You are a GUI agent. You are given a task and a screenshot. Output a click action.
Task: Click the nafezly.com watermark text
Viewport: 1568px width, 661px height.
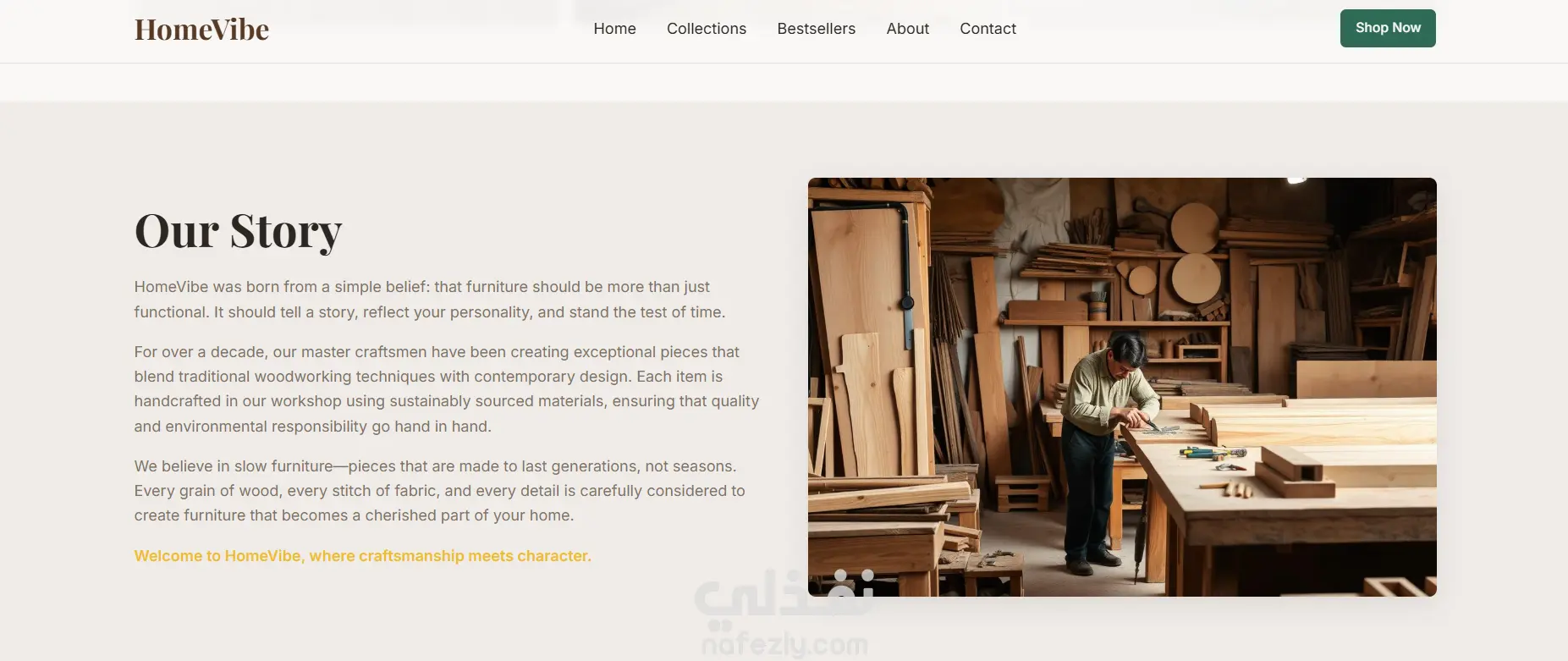tap(784, 645)
